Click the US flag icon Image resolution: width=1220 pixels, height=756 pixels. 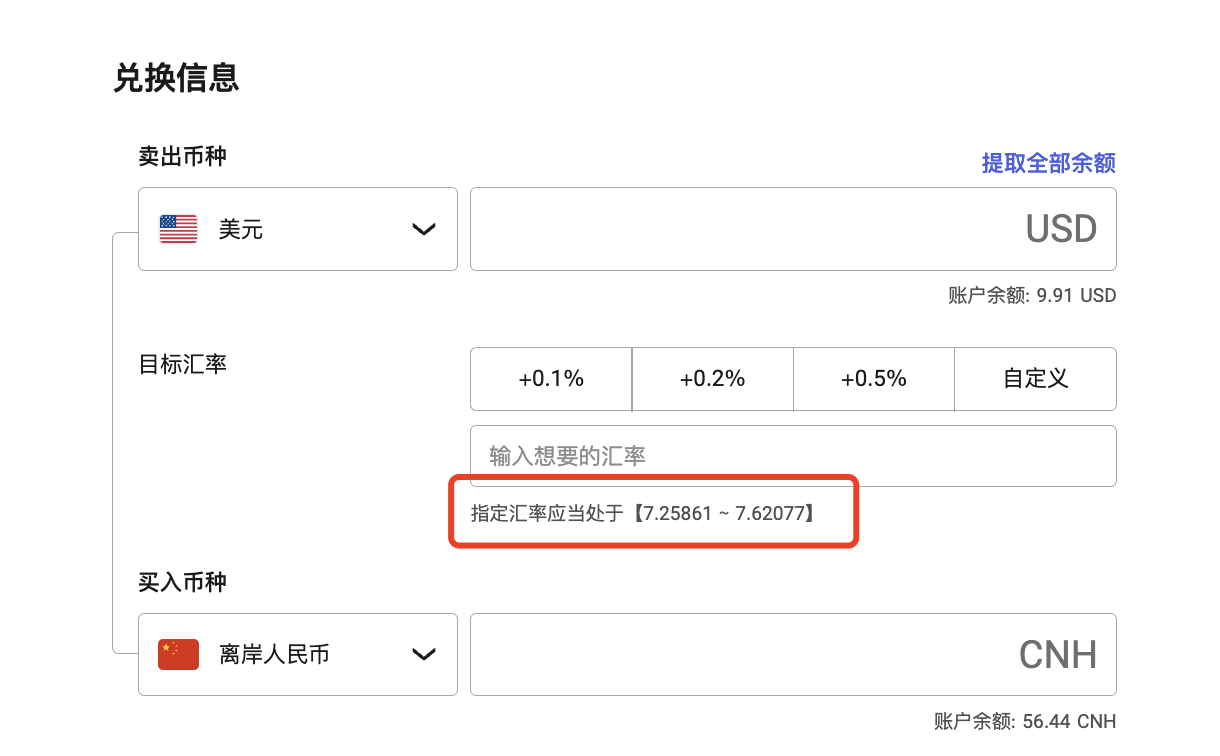point(178,230)
